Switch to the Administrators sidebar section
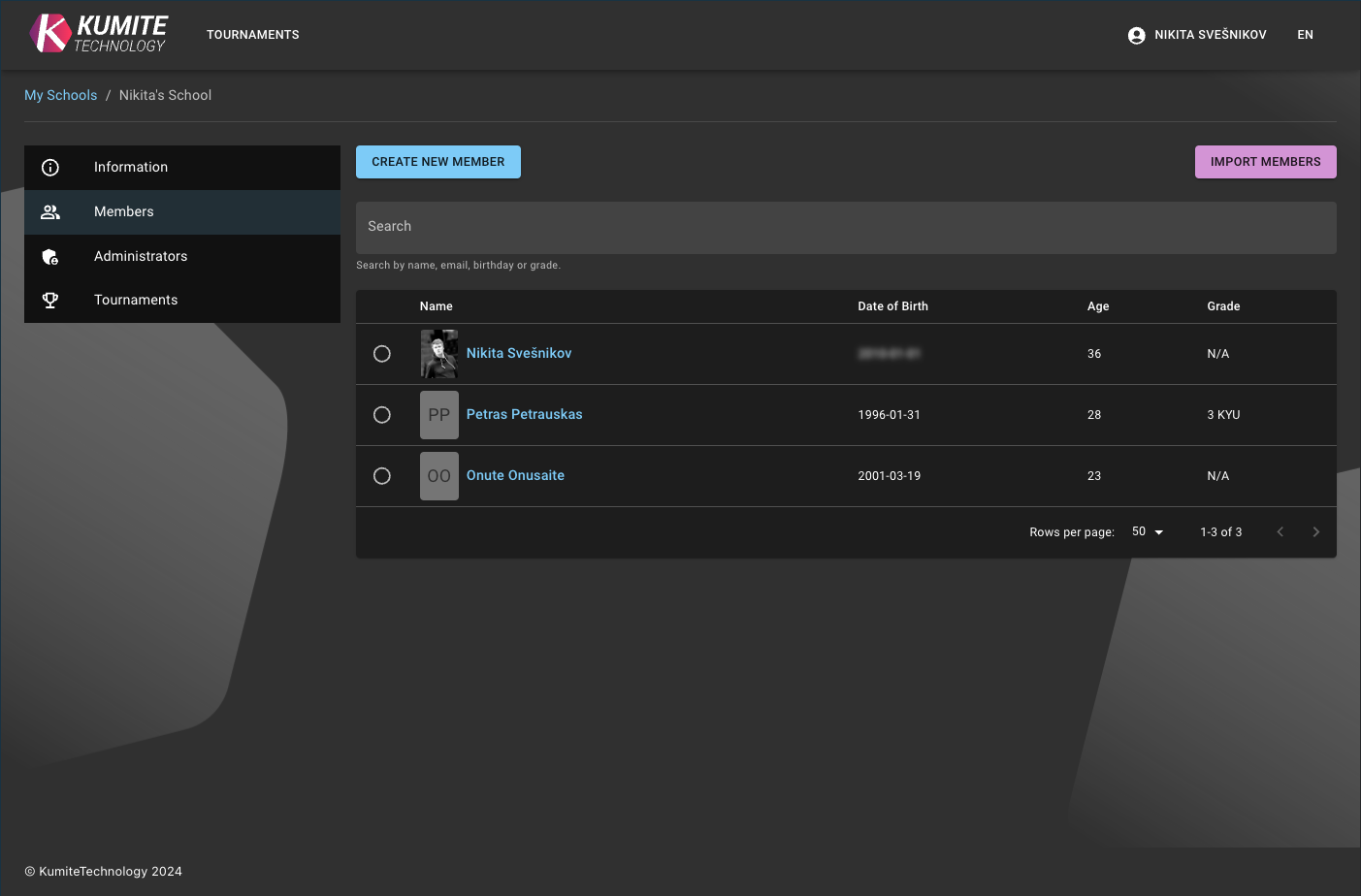Viewport: 1361px width, 896px height. click(x=141, y=257)
